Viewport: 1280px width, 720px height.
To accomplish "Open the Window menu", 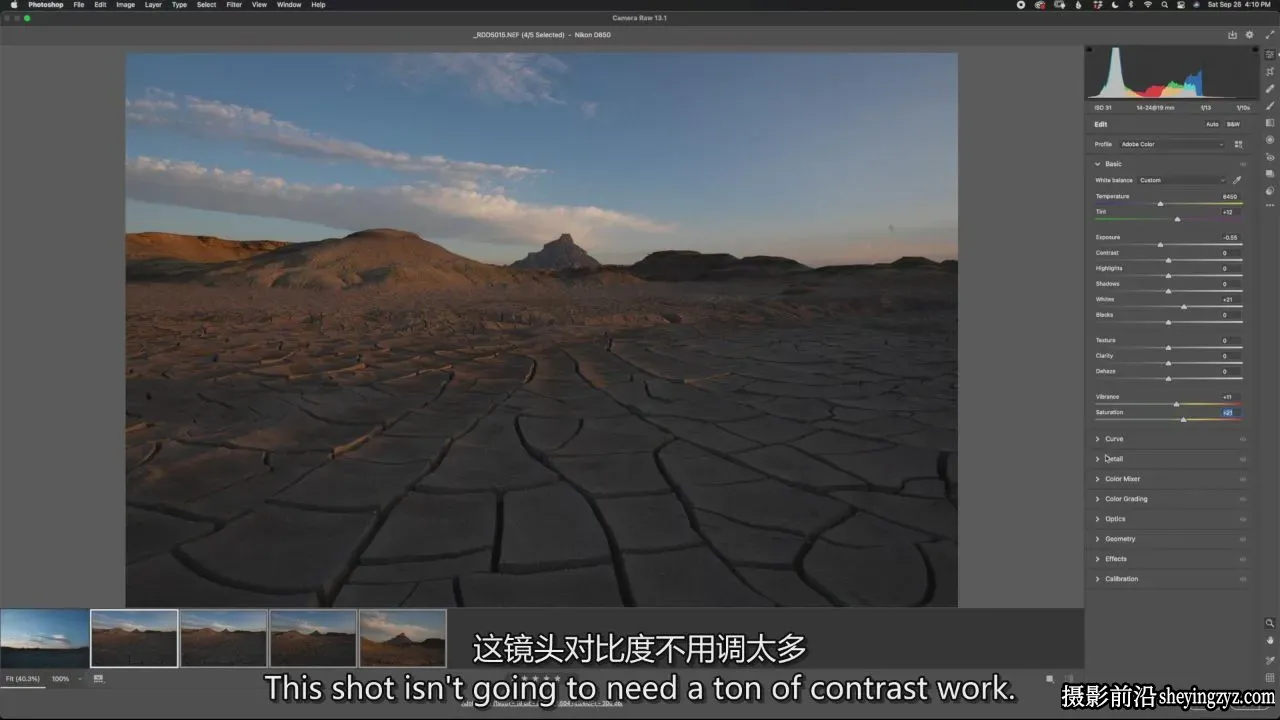I will click(x=289, y=5).
